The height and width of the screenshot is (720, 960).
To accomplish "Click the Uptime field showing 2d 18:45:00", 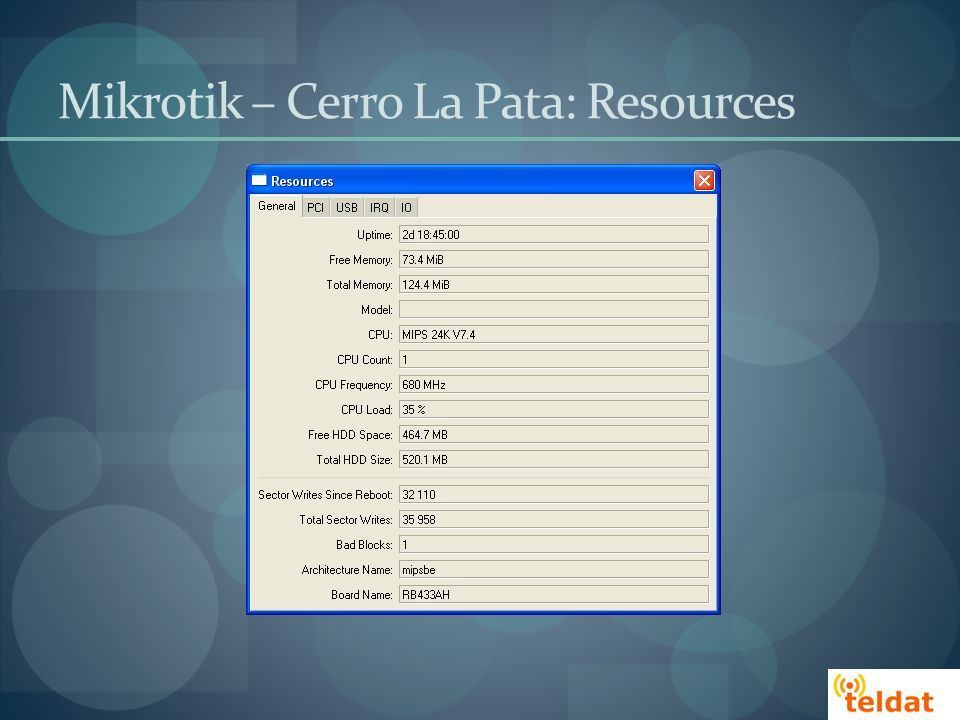I will click(x=553, y=234).
